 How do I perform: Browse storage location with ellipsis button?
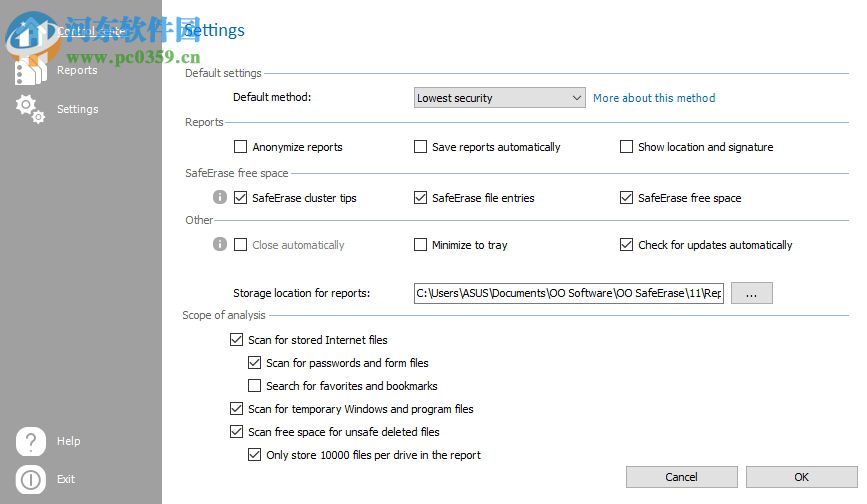click(752, 293)
